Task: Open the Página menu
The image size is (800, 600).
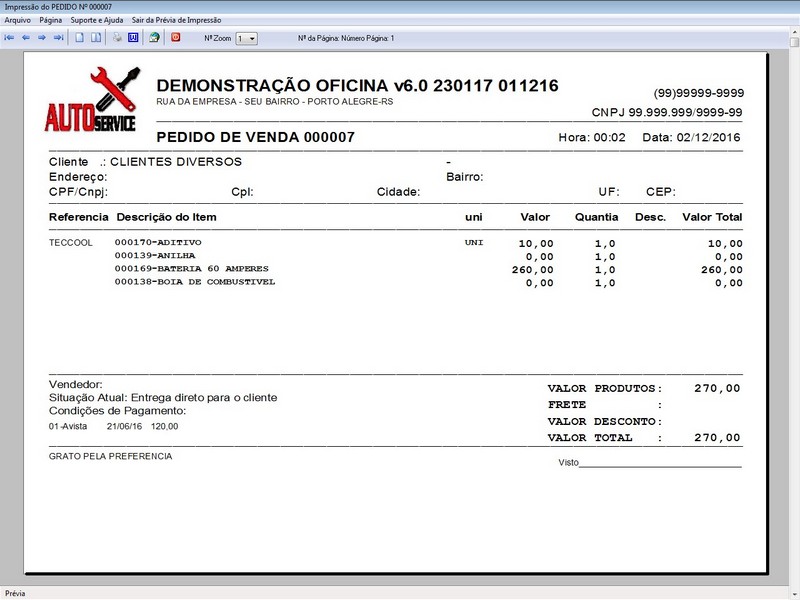Action: coord(51,20)
